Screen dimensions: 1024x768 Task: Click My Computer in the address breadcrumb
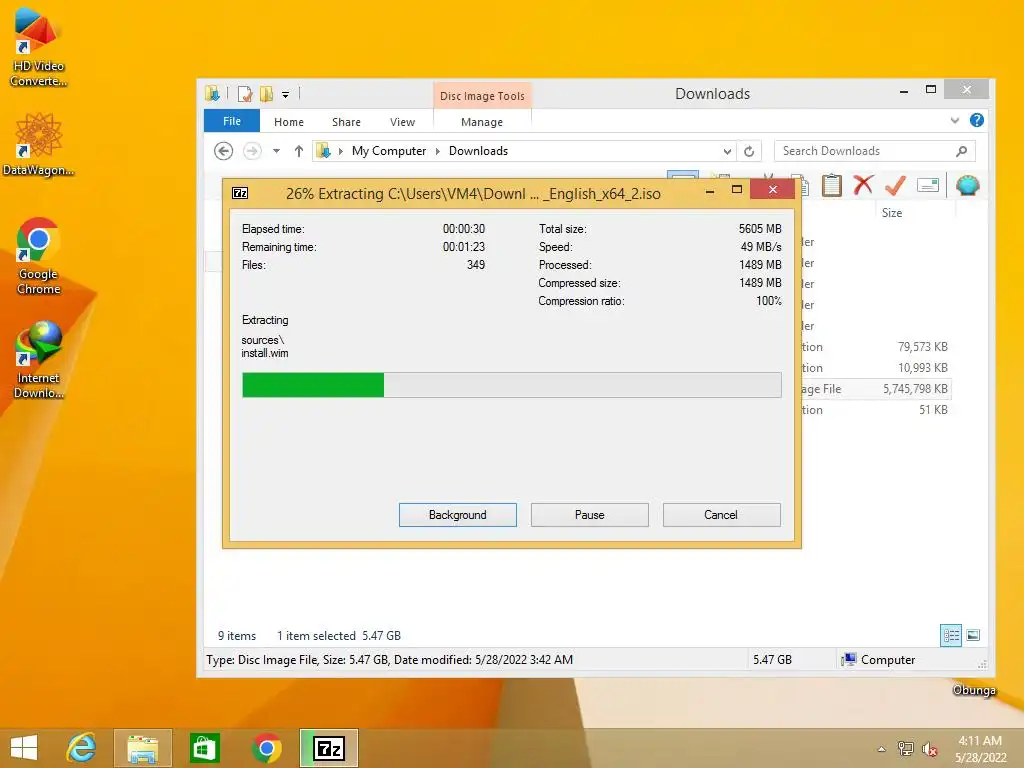pyautogui.click(x=389, y=151)
